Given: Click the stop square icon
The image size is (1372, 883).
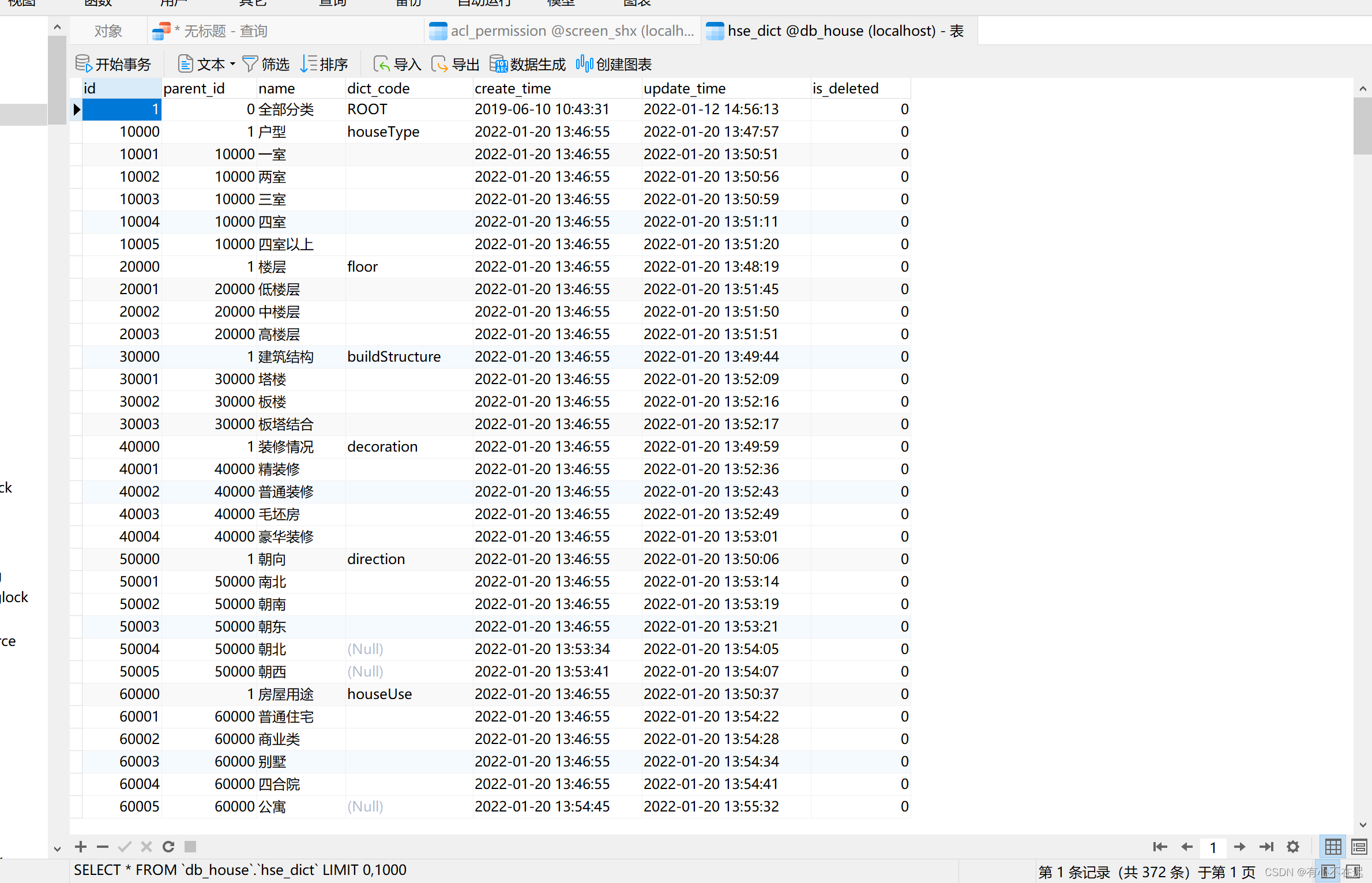Looking at the screenshot, I should coord(190,846).
